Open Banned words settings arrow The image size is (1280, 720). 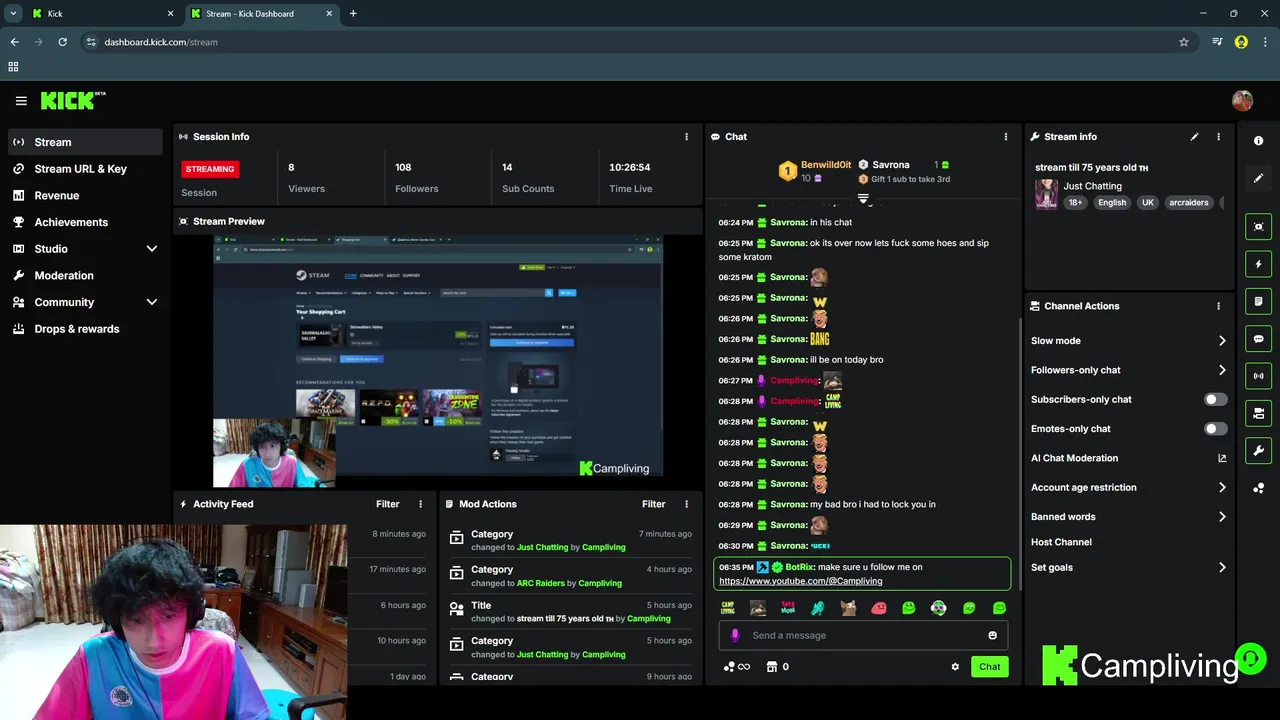tap(1222, 517)
